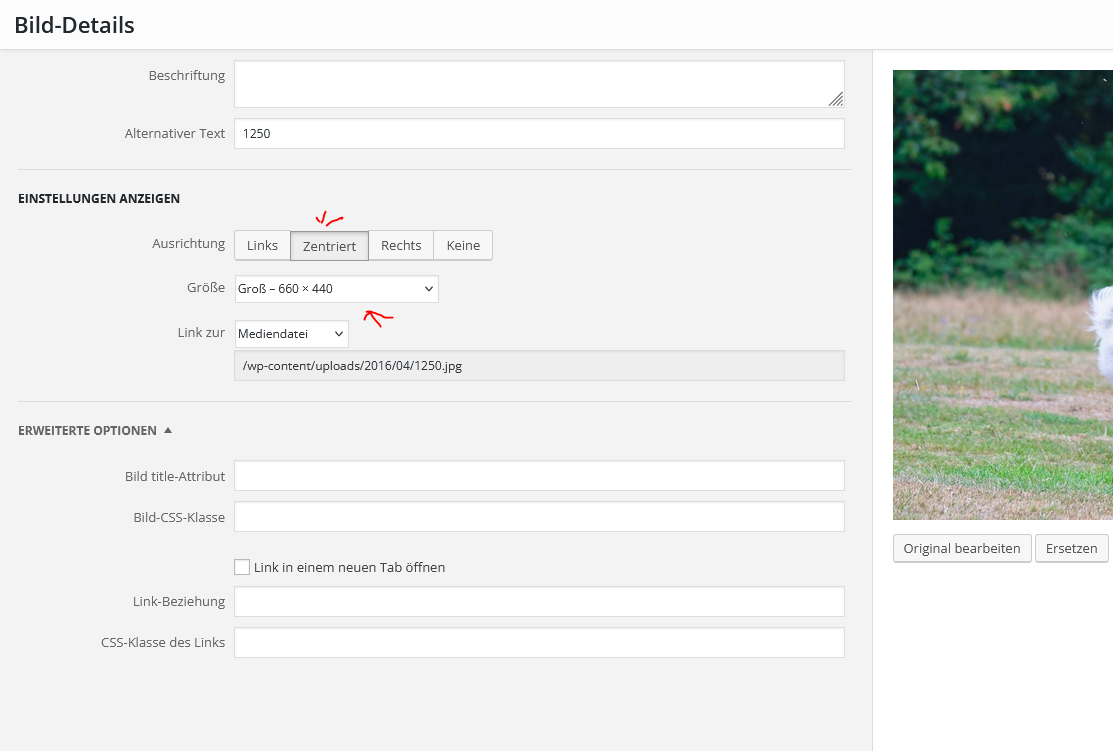
Task: Choose Rechts alignment option
Action: point(401,246)
